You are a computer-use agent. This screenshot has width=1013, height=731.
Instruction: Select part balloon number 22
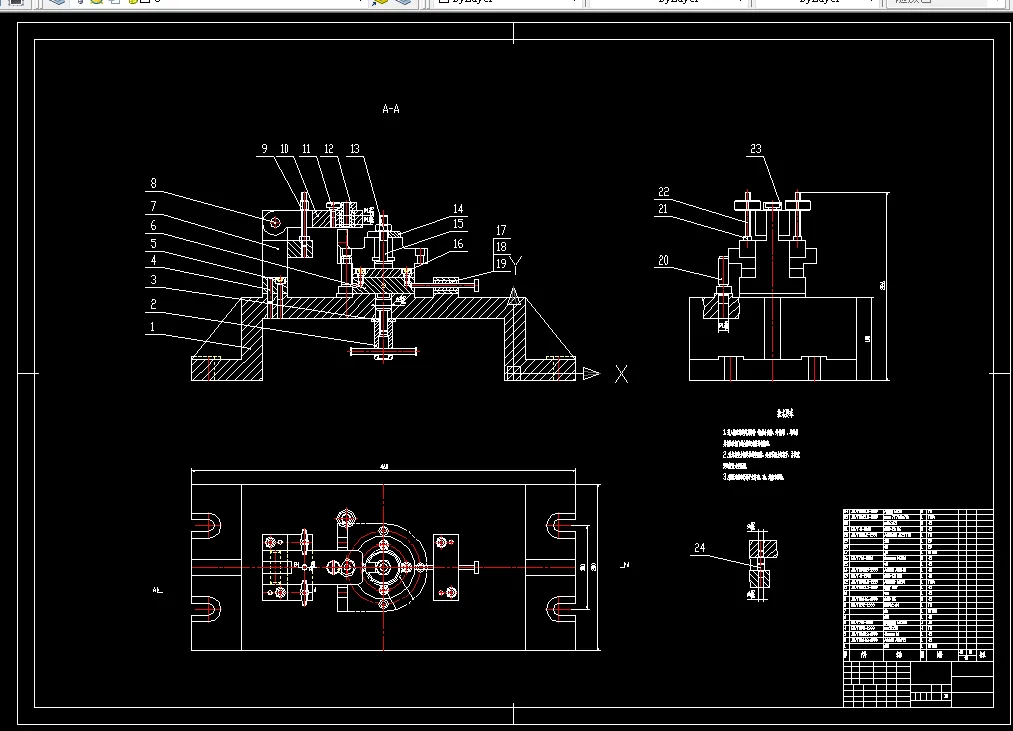point(664,192)
